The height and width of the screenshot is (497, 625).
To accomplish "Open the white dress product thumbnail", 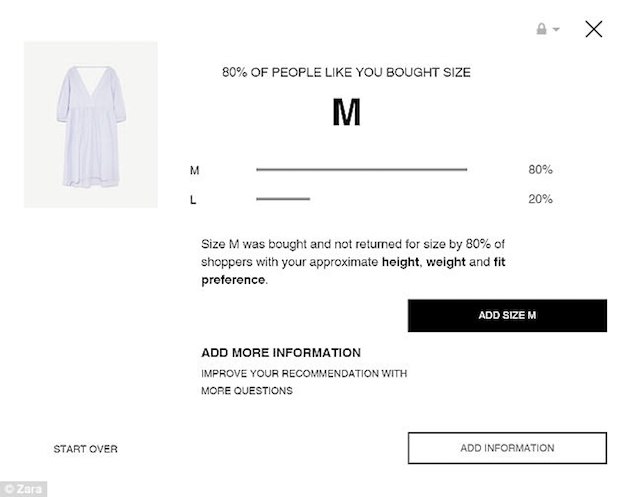I will 90,124.
